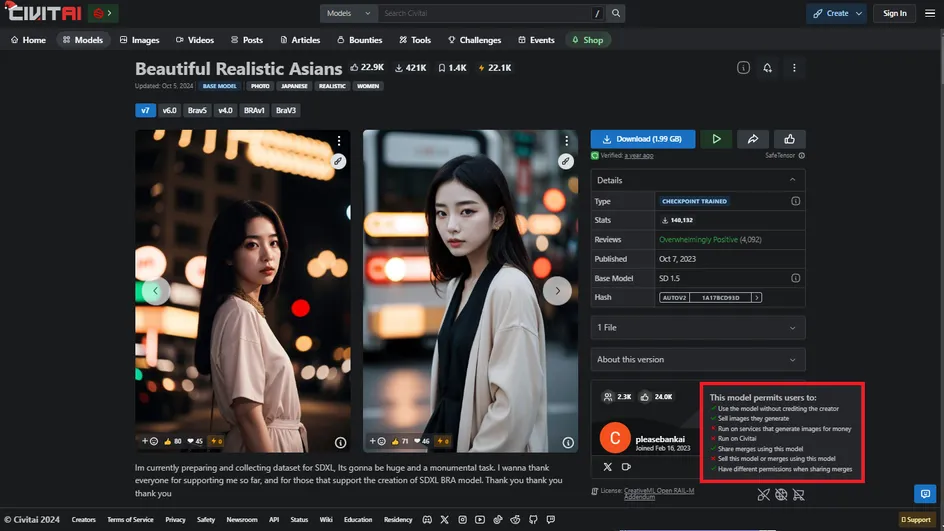Click the green play/generate icon button
The width and height of the screenshot is (944, 531).
pos(715,139)
